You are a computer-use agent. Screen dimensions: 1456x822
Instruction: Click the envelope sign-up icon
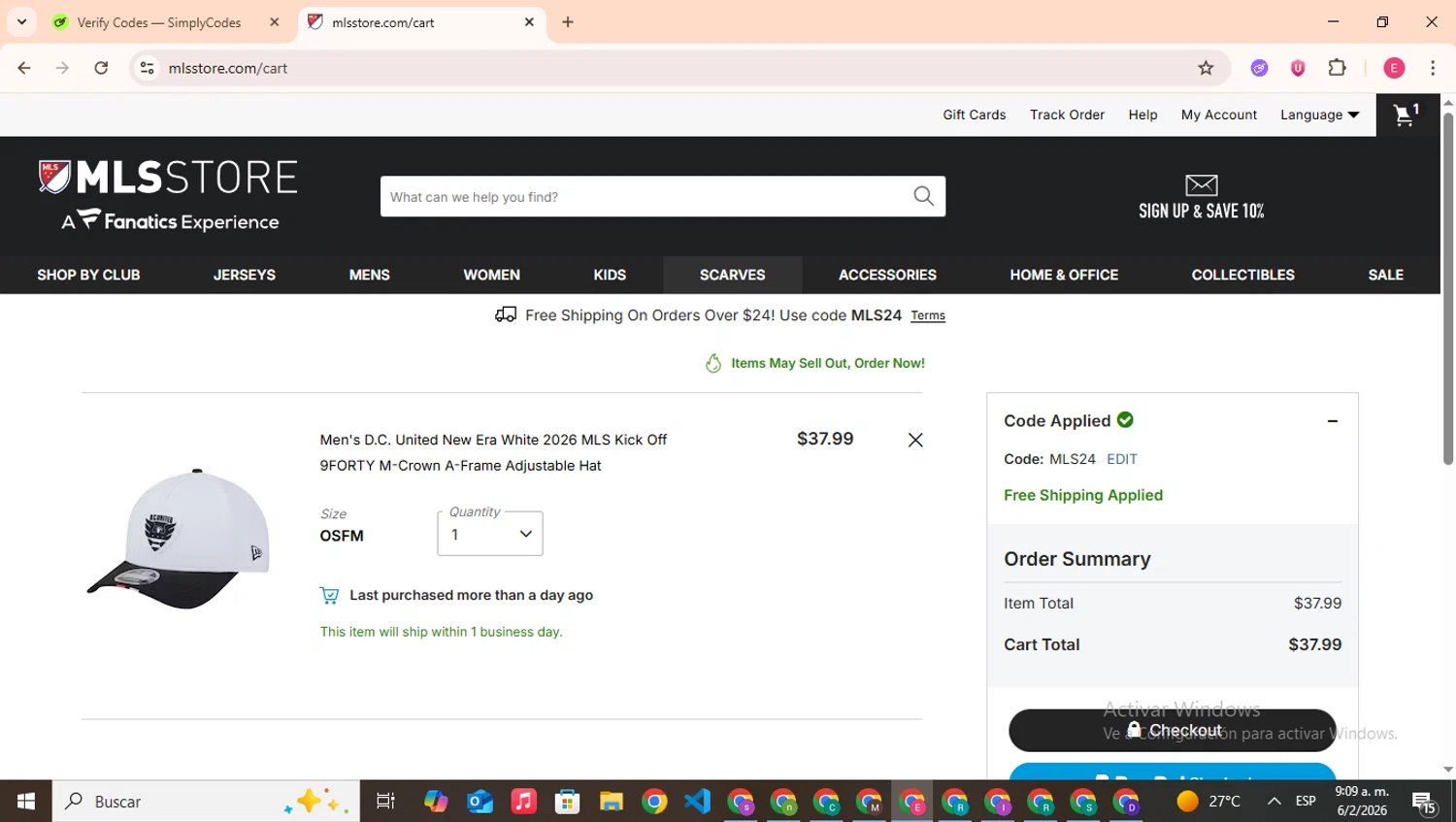[x=1201, y=184]
